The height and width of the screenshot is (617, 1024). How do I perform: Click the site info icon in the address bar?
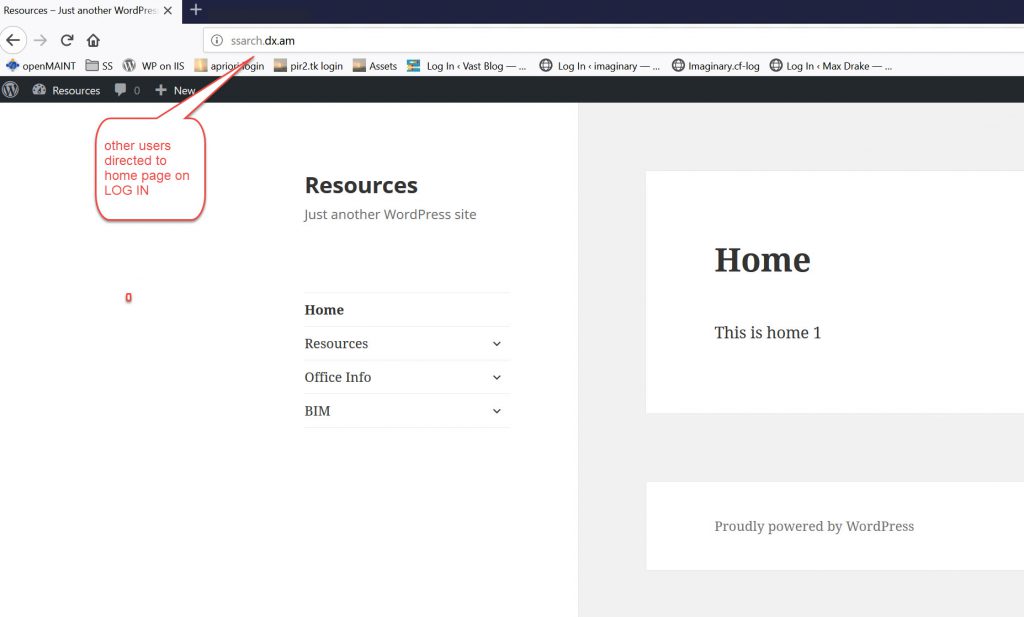(216, 41)
